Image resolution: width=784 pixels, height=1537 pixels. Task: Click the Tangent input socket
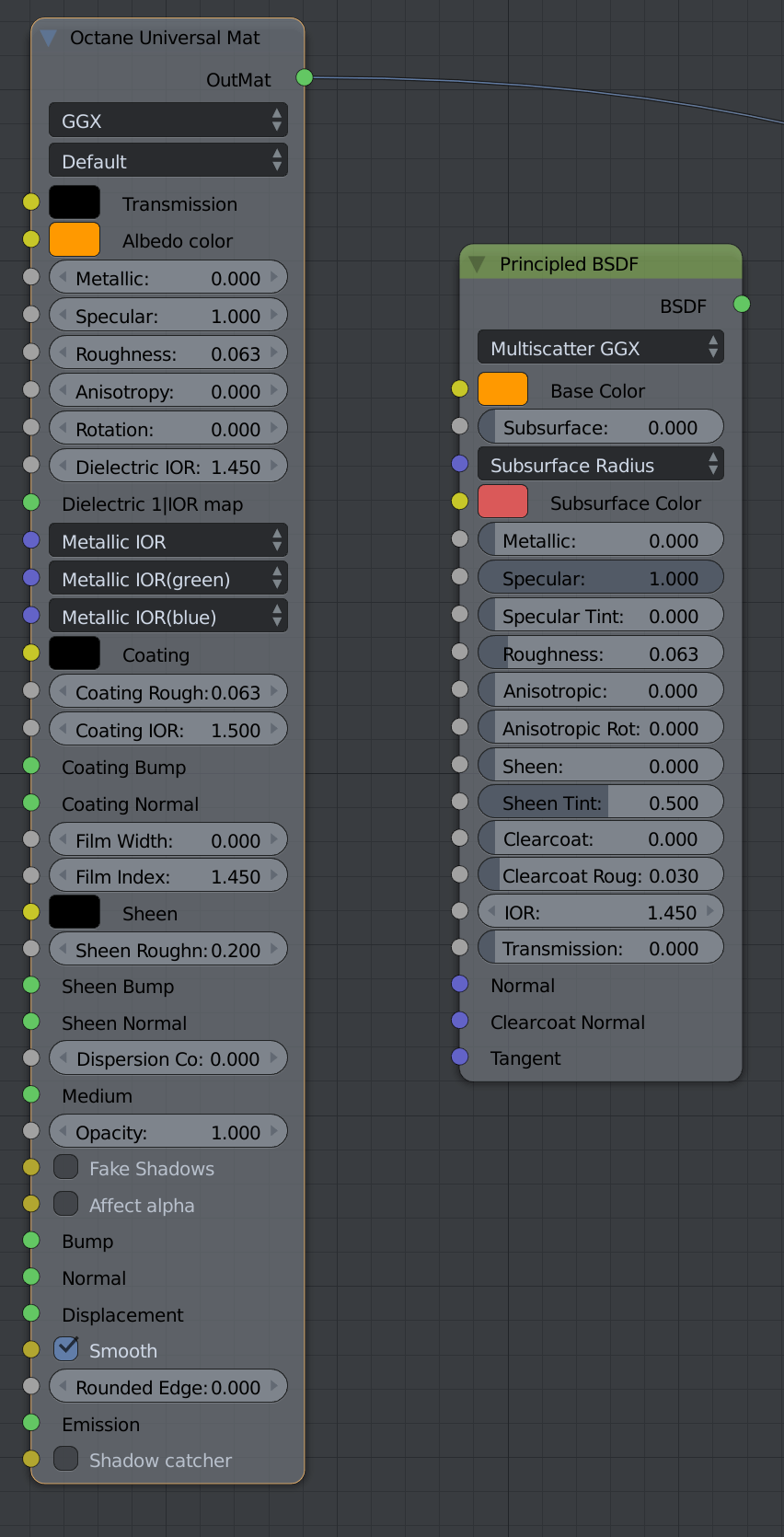coord(460,1057)
